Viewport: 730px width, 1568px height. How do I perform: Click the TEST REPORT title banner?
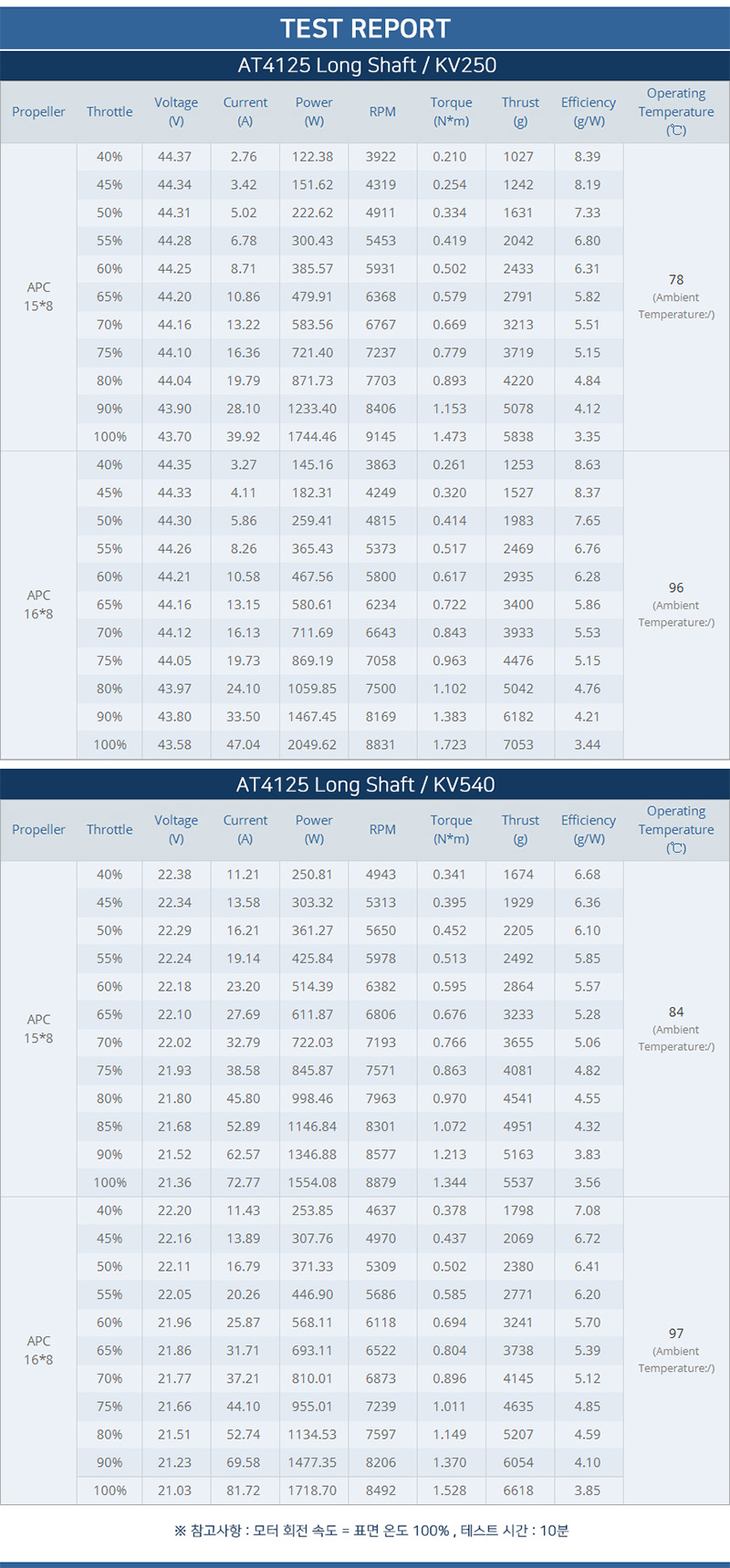click(x=365, y=28)
